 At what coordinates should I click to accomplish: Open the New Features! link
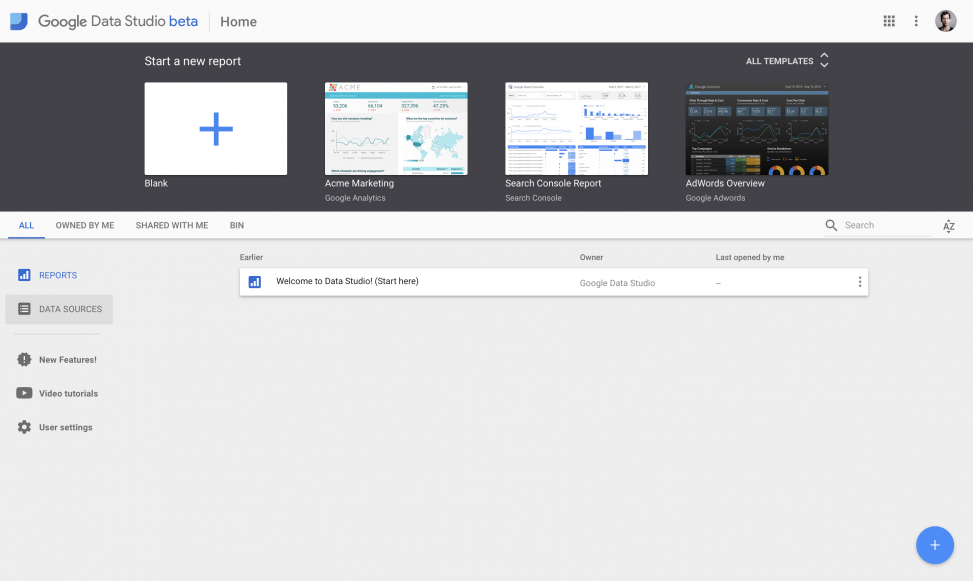68,359
